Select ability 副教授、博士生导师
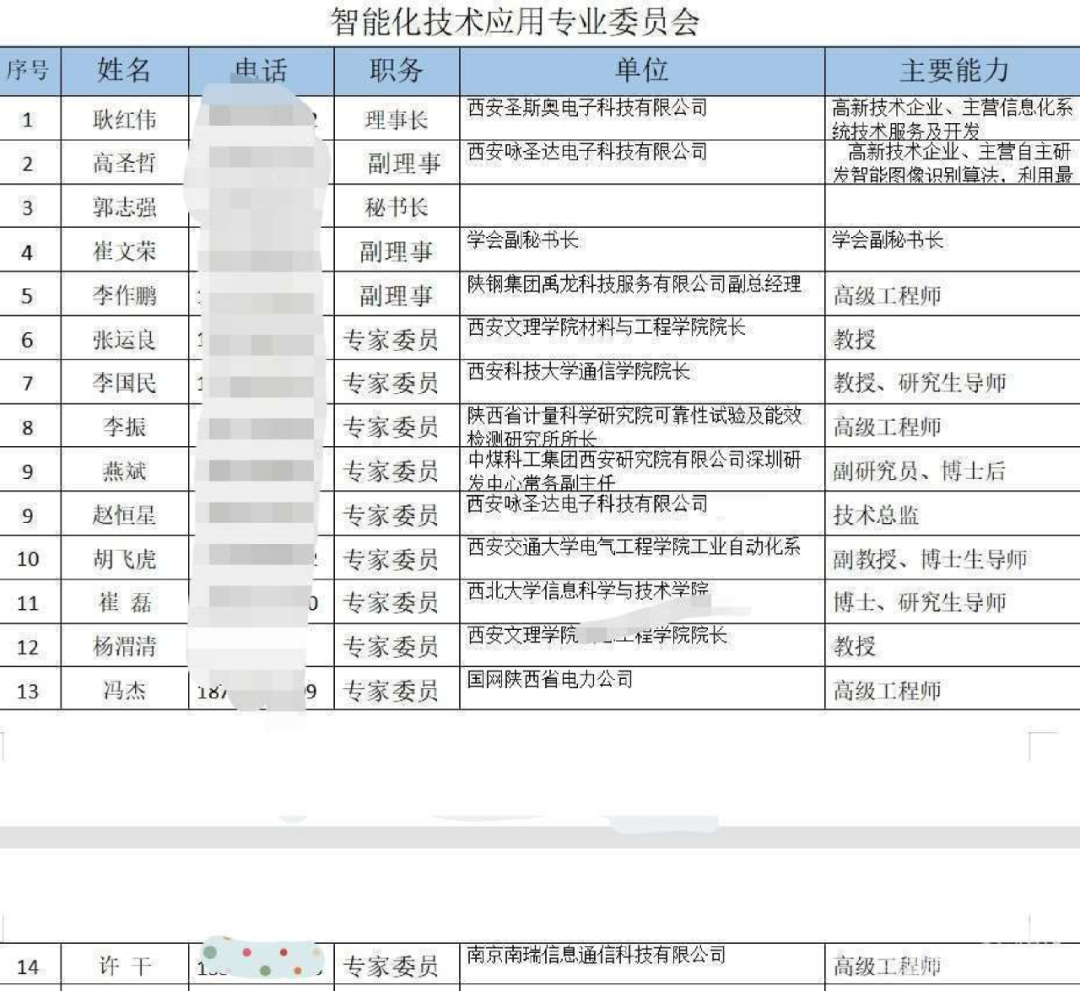 [x=930, y=559]
